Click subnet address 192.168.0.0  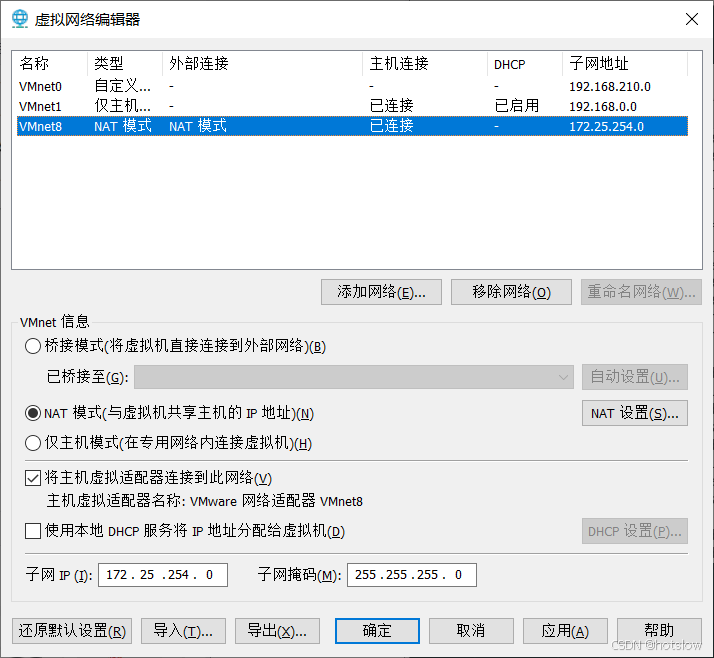[603, 107]
